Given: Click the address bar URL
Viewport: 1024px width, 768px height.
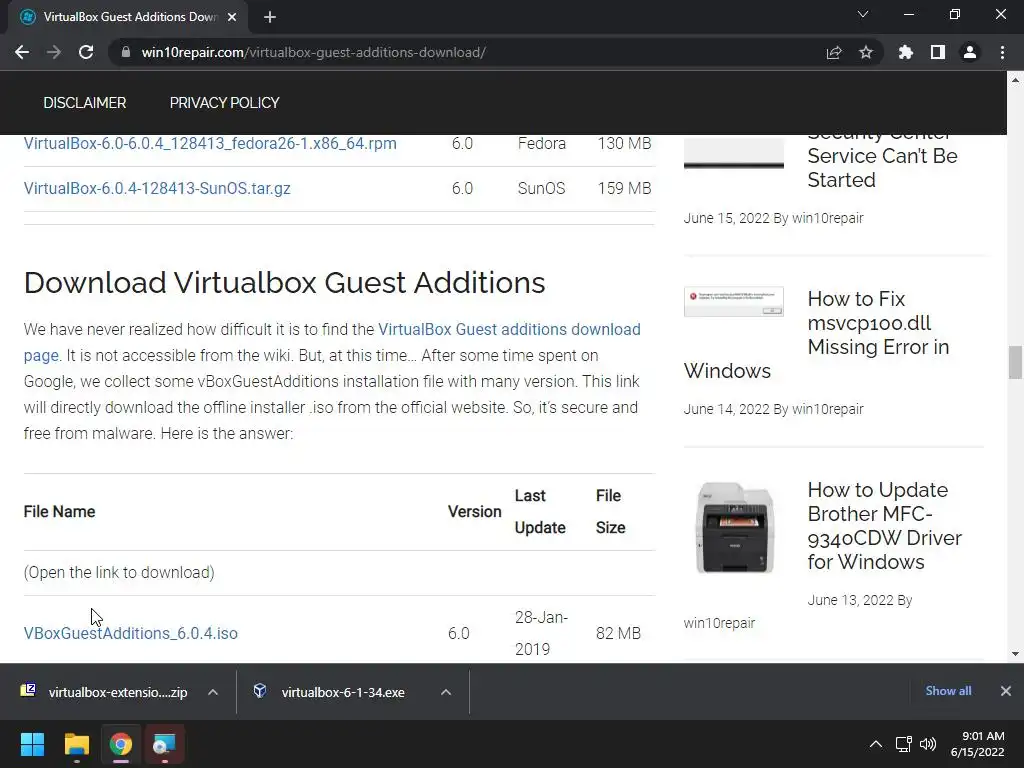Looking at the screenshot, I should click(313, 52).
